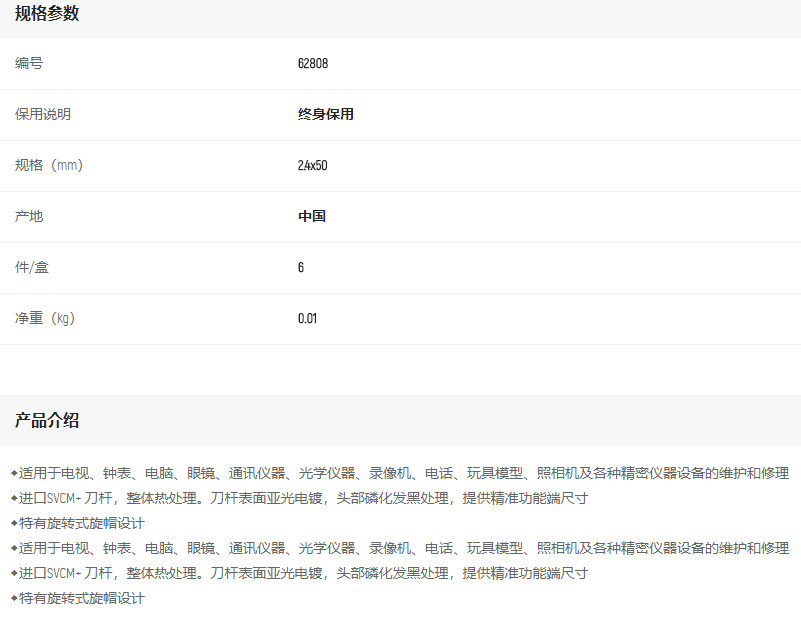This screenshot has height=623, width=801.
Task: Click the 规格参数 section heading
Action: pos(47,14)
